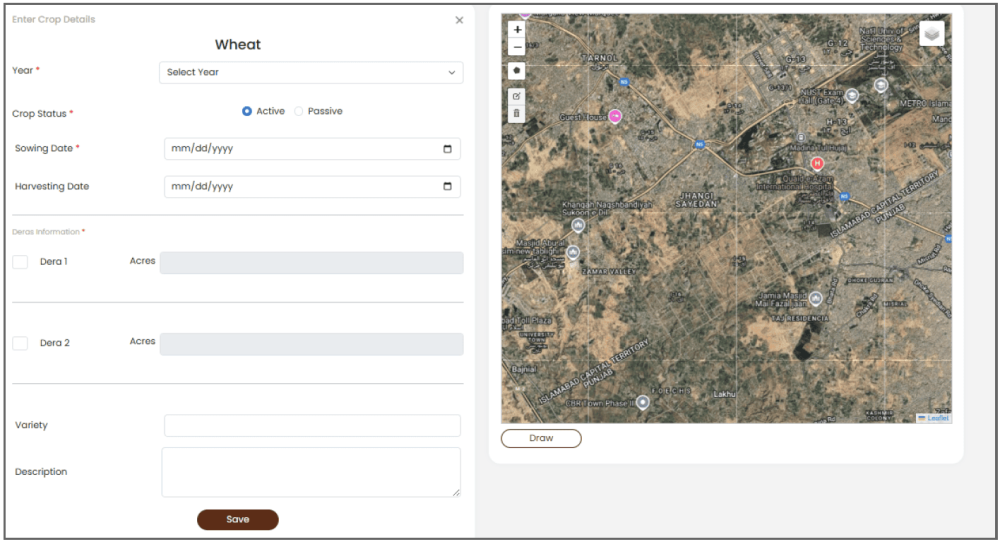Click the red hospital H map marker
The height and width of the screenshot is (542, 1000).
tap(817, 164)
